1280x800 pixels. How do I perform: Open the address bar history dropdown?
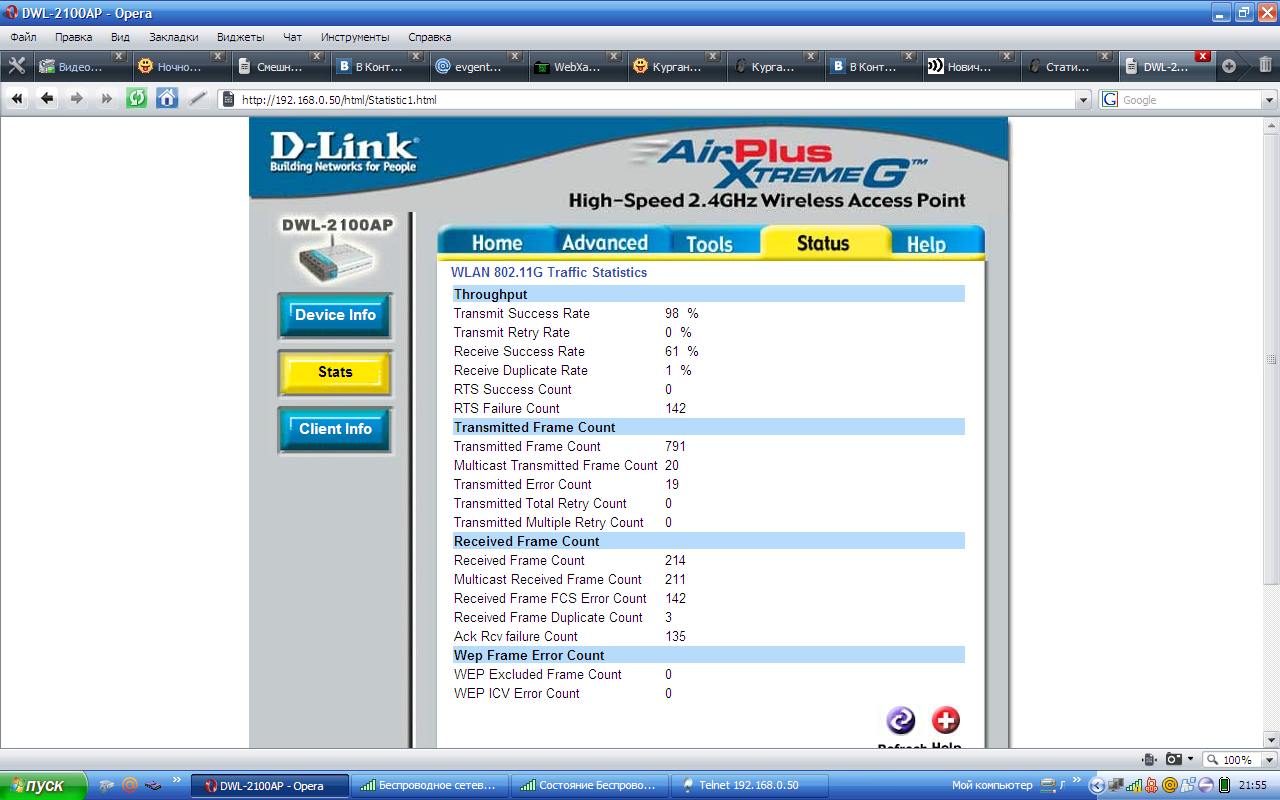[1083, 100]
